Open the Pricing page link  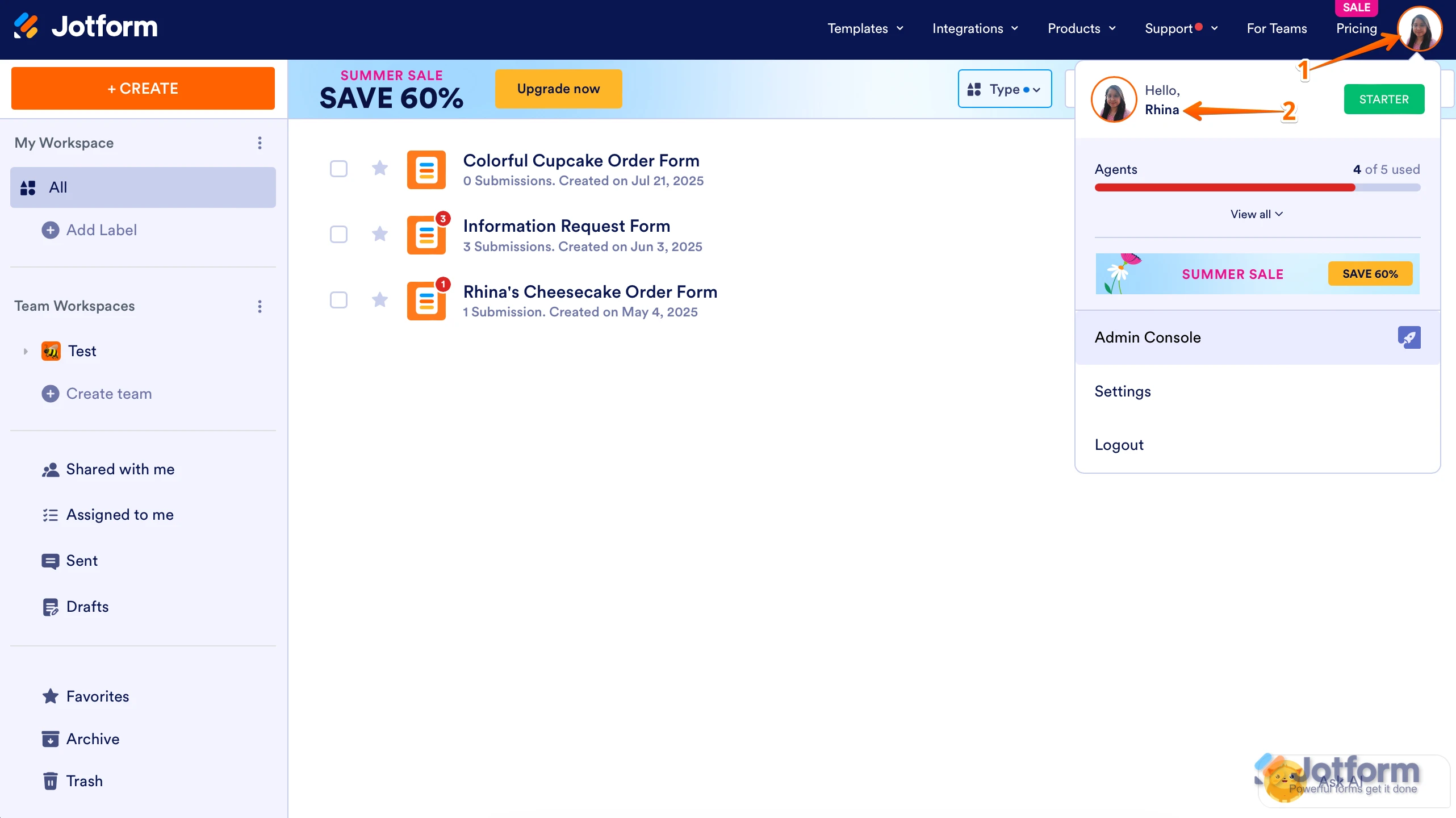[x=1356, y=28]
